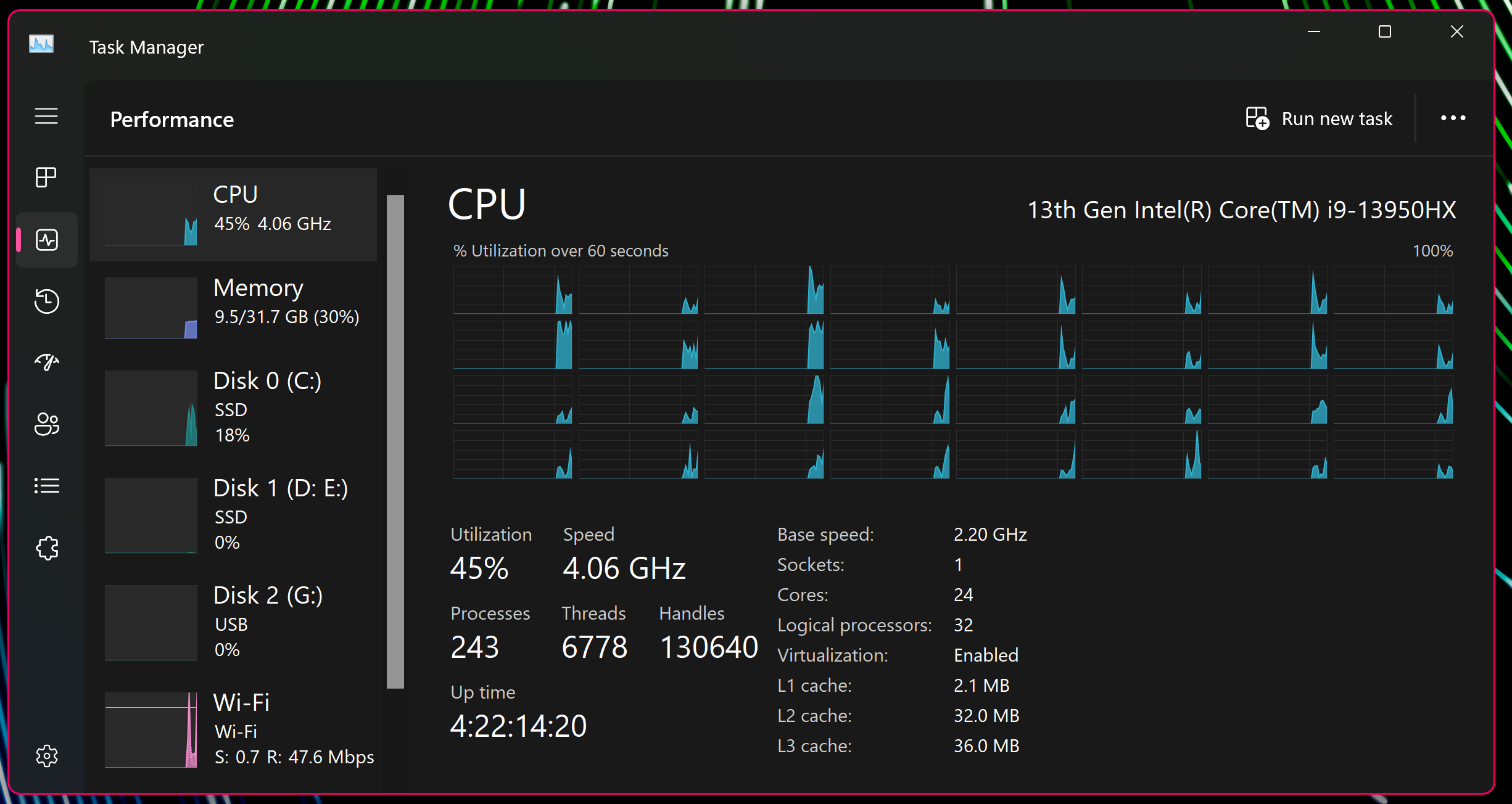This screenshot has width=1512, height=804.
Task: Click the Task Manager title bar icon
Action: point(41,44)
